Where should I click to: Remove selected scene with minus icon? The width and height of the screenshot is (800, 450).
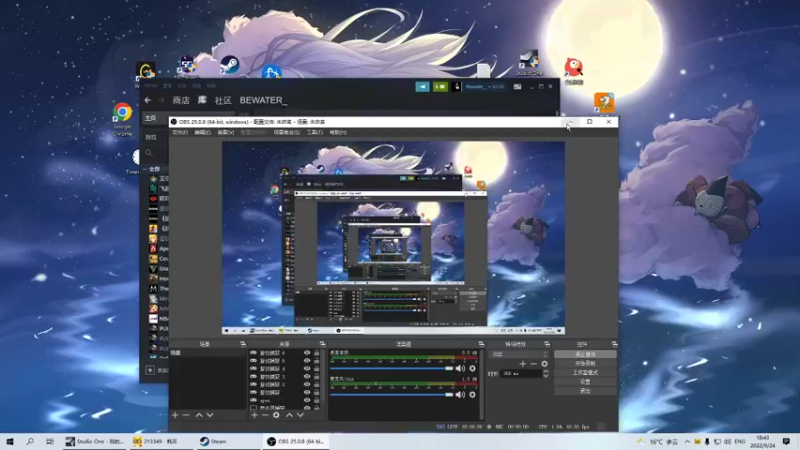(x=186, y=415)
